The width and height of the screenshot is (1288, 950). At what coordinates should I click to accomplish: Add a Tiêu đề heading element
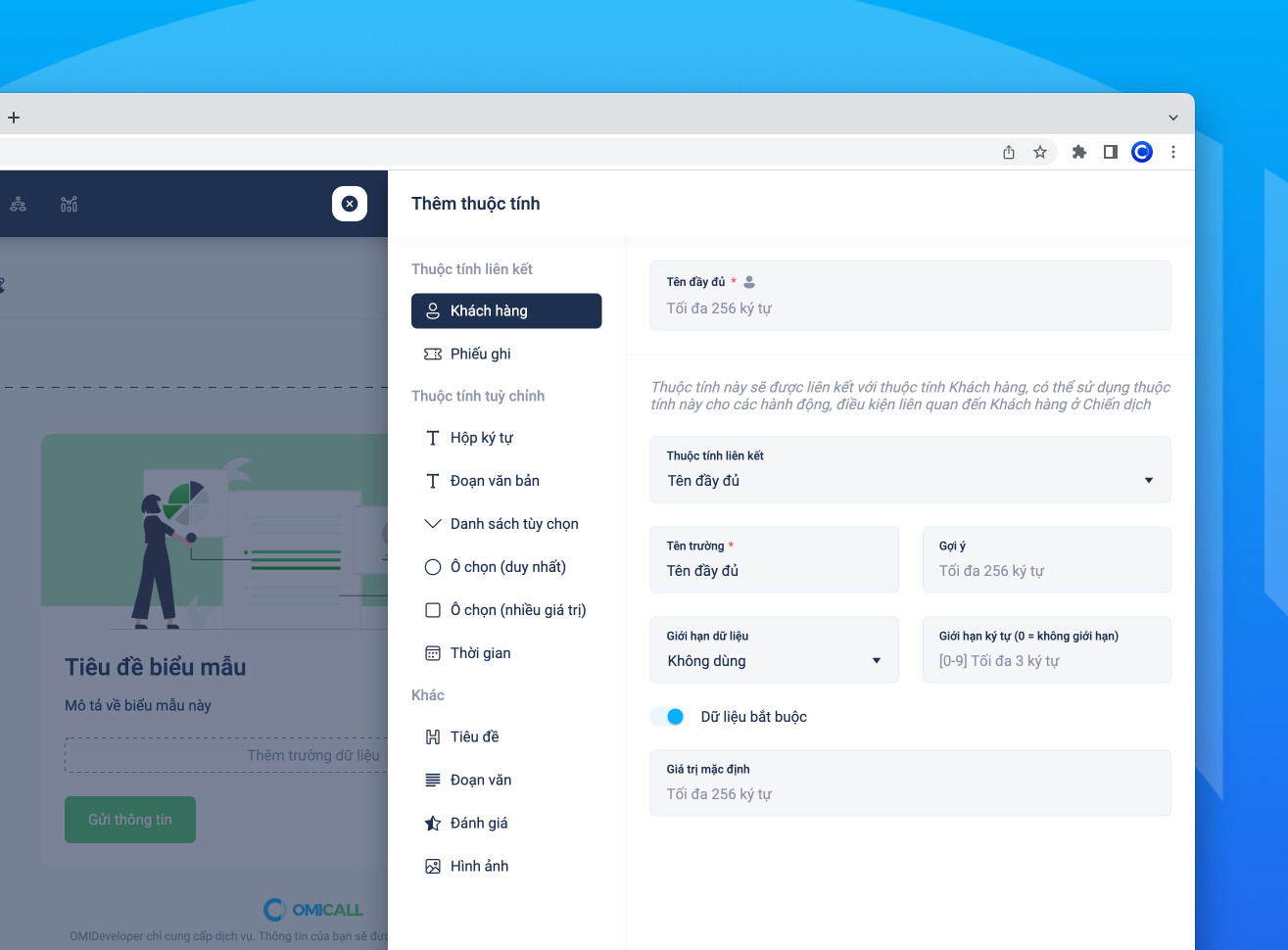pyautogui.click(x=506, y=736)
